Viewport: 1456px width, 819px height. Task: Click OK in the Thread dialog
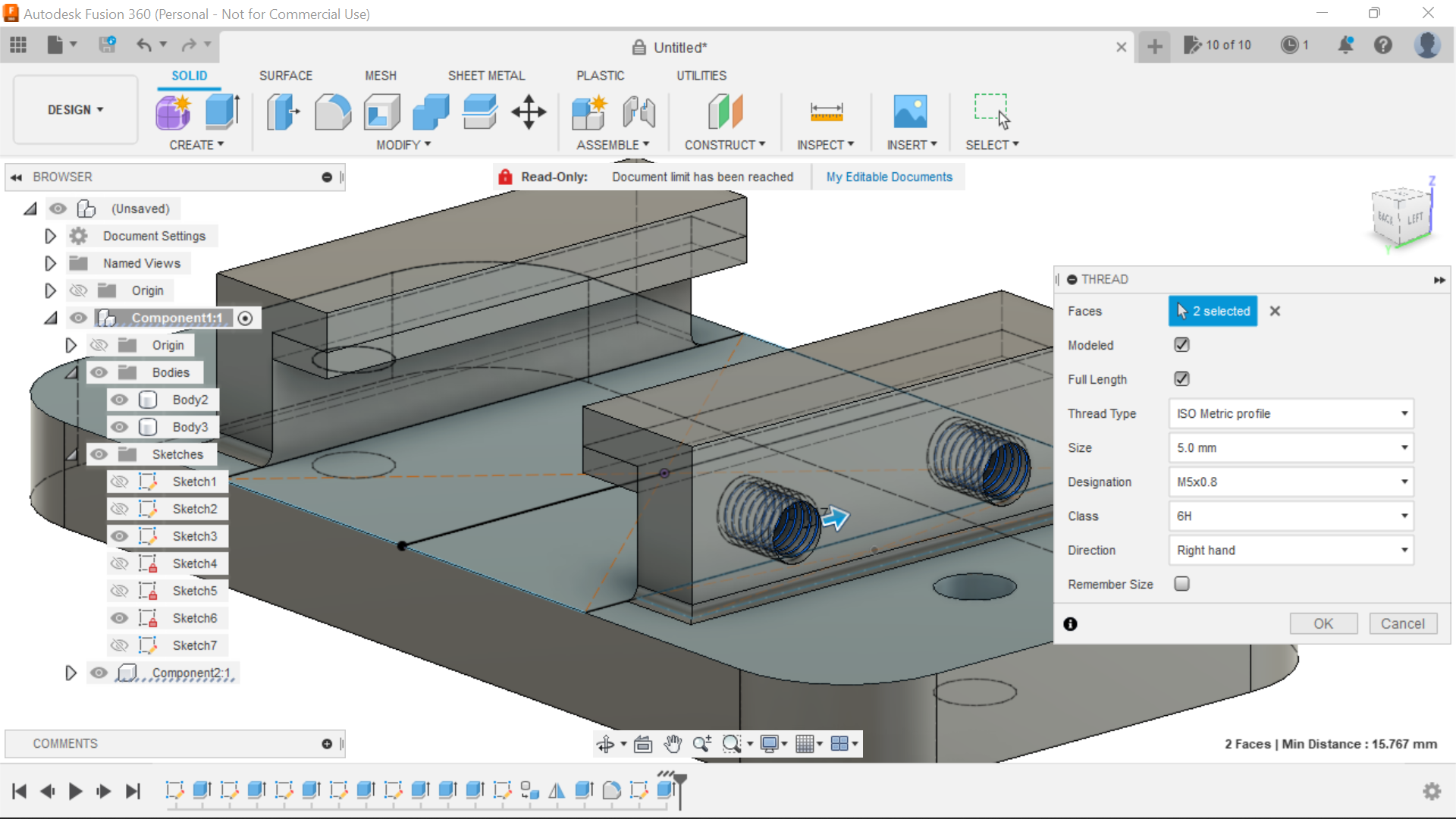[1323, 623]
